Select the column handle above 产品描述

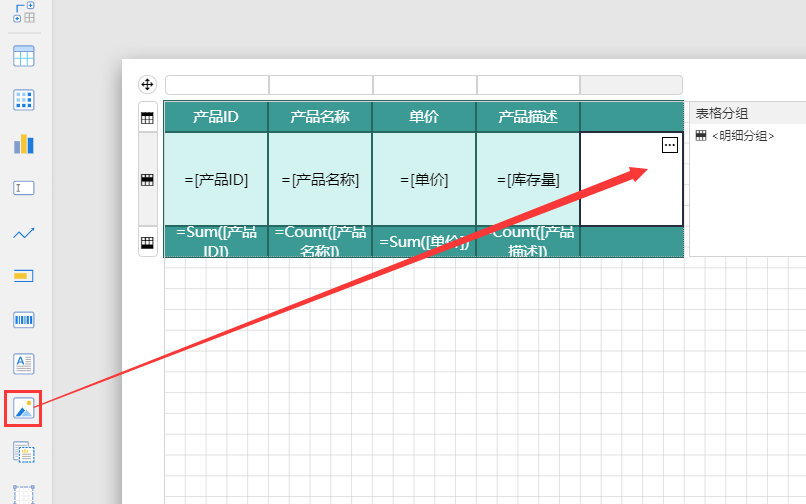[528, 85]
